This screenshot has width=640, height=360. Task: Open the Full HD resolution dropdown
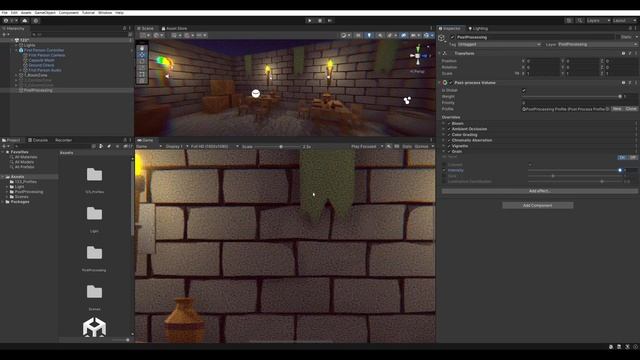coord(215,147)
